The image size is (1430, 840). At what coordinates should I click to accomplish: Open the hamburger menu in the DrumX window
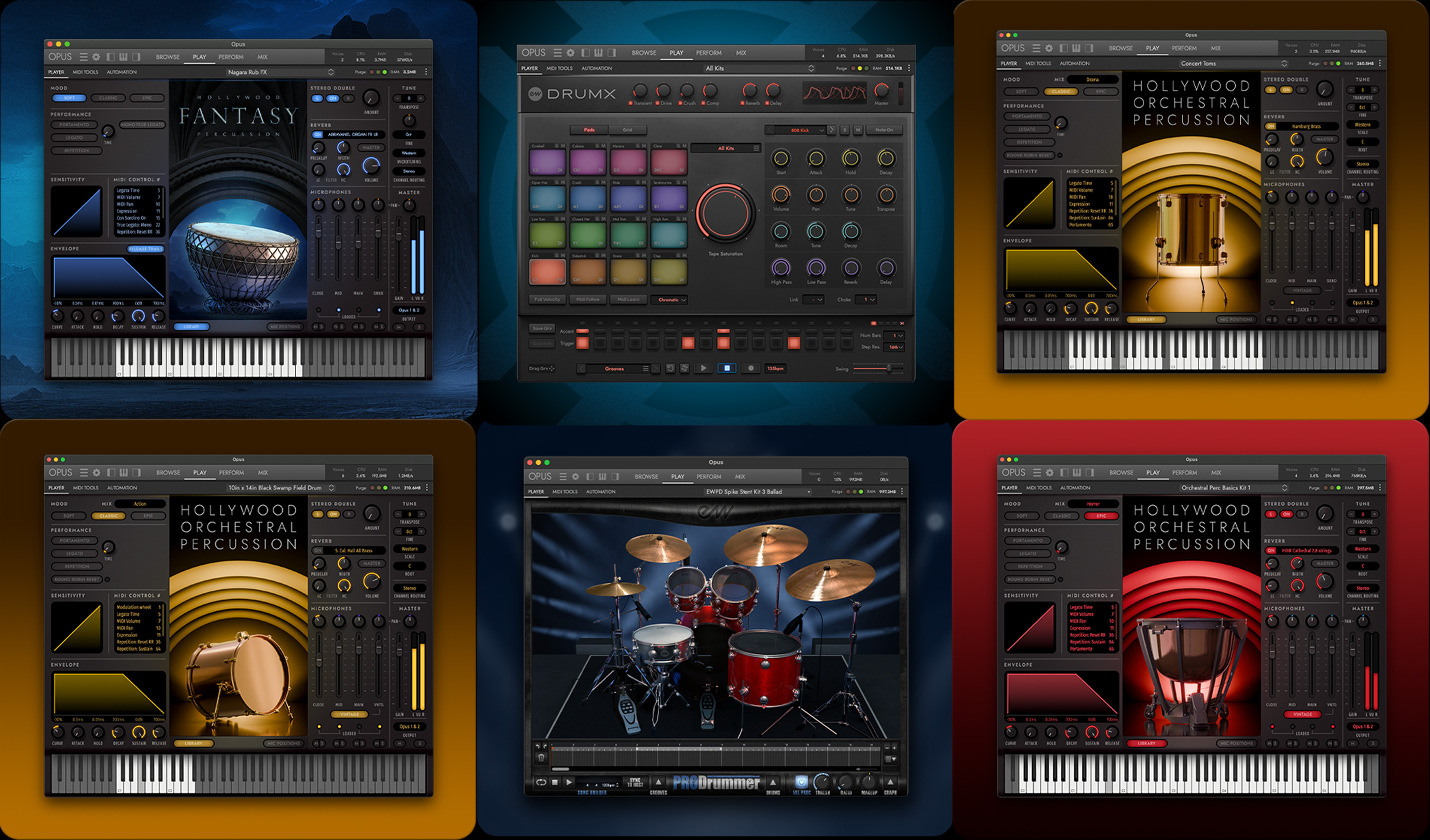tap(557, 53)
